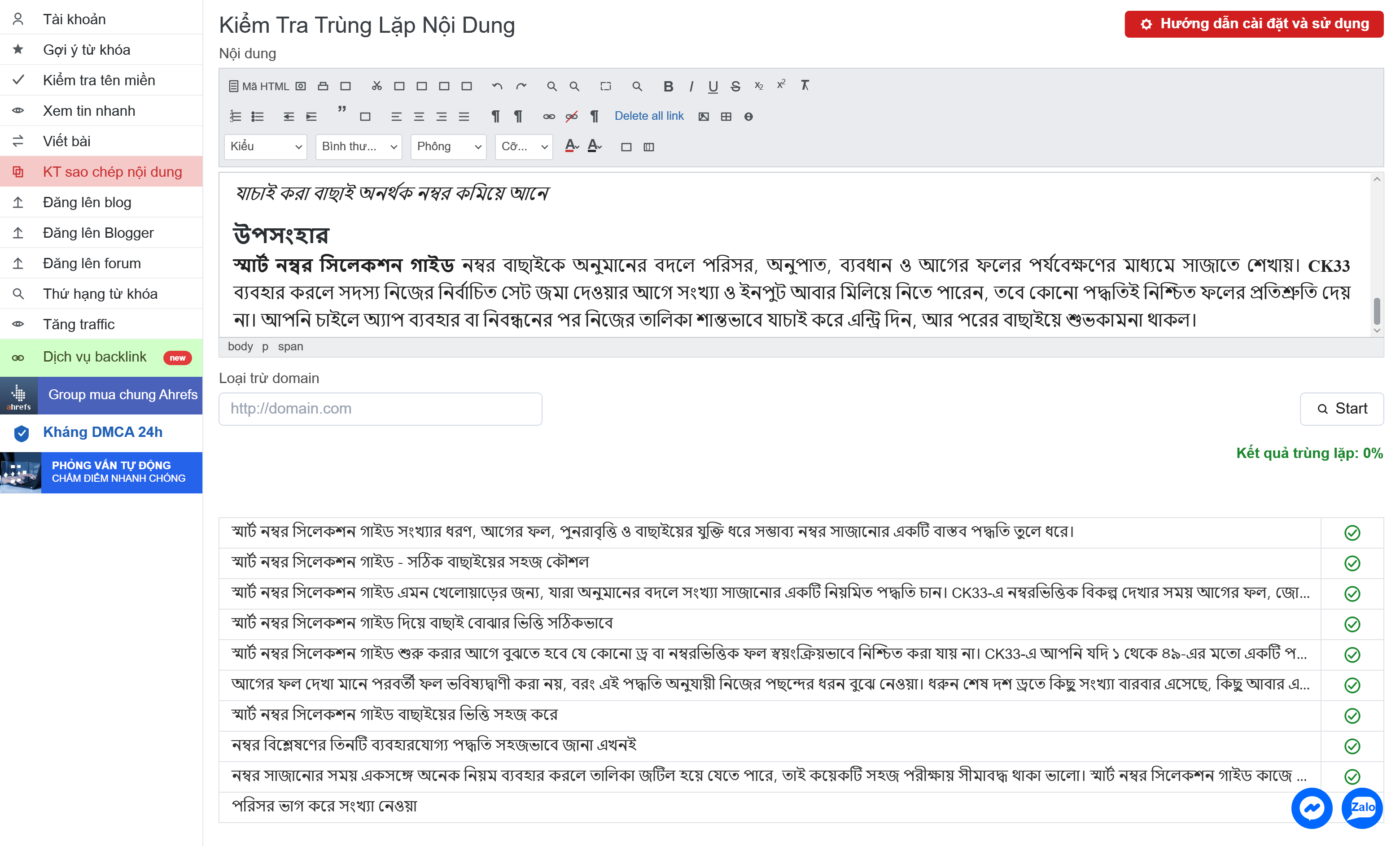Open Thứ hạng từ khóa menu item
The image size is (1400, 846).
101,294
